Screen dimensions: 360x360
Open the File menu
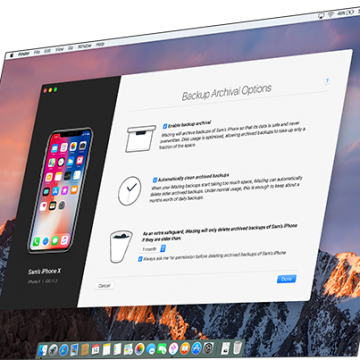37,52
